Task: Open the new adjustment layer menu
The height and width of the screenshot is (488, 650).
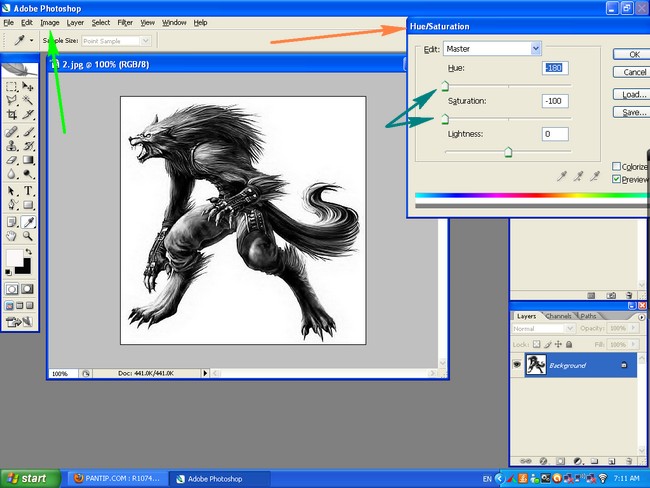Action: pos(577,461)
